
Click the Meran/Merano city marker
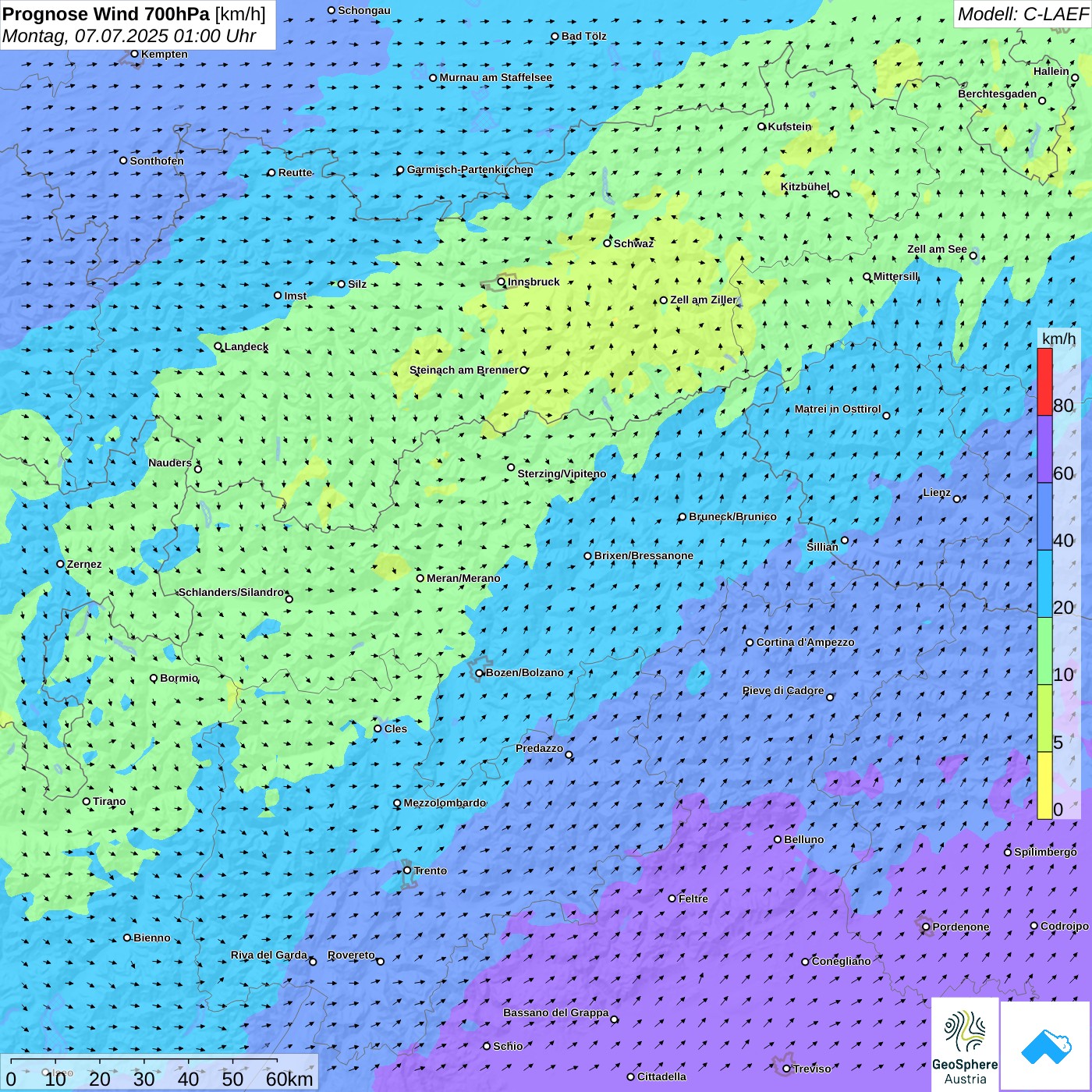[420, 578]
